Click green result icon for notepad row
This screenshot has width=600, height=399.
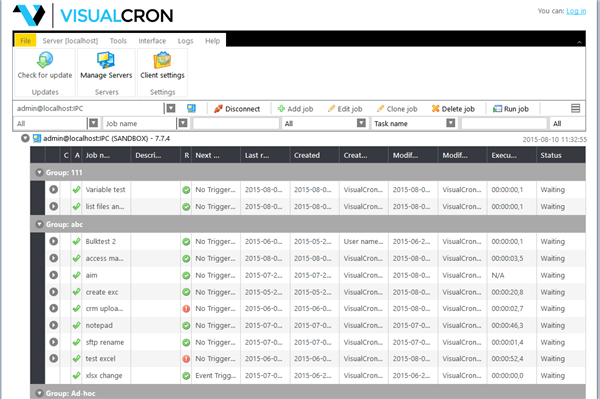point(186,326)
